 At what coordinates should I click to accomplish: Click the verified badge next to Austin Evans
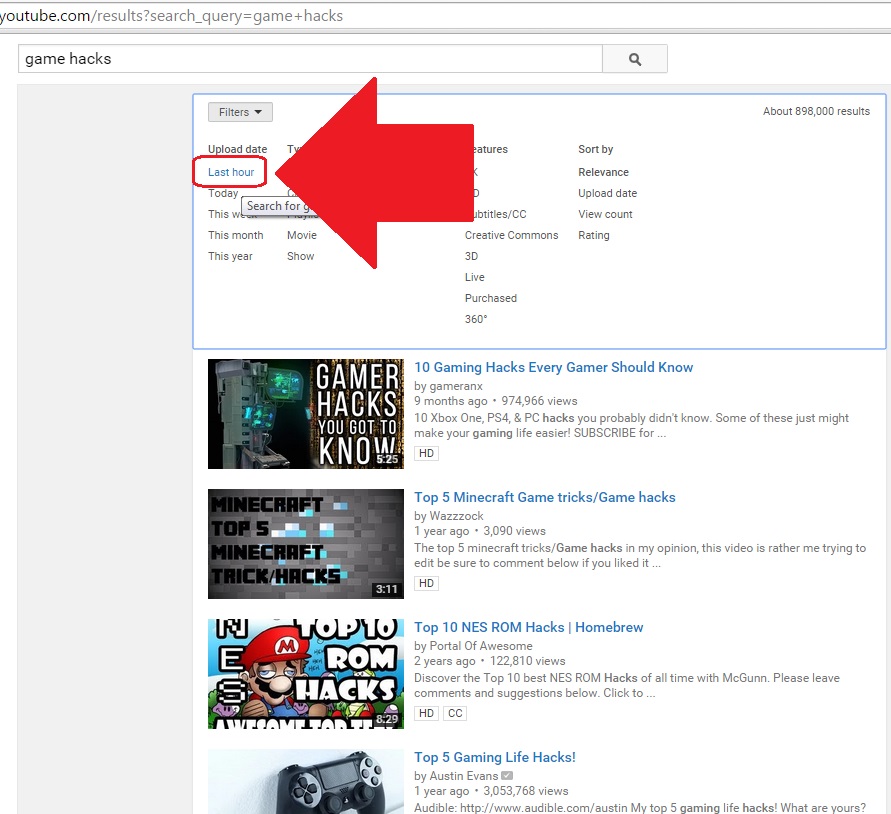[507, 776]
